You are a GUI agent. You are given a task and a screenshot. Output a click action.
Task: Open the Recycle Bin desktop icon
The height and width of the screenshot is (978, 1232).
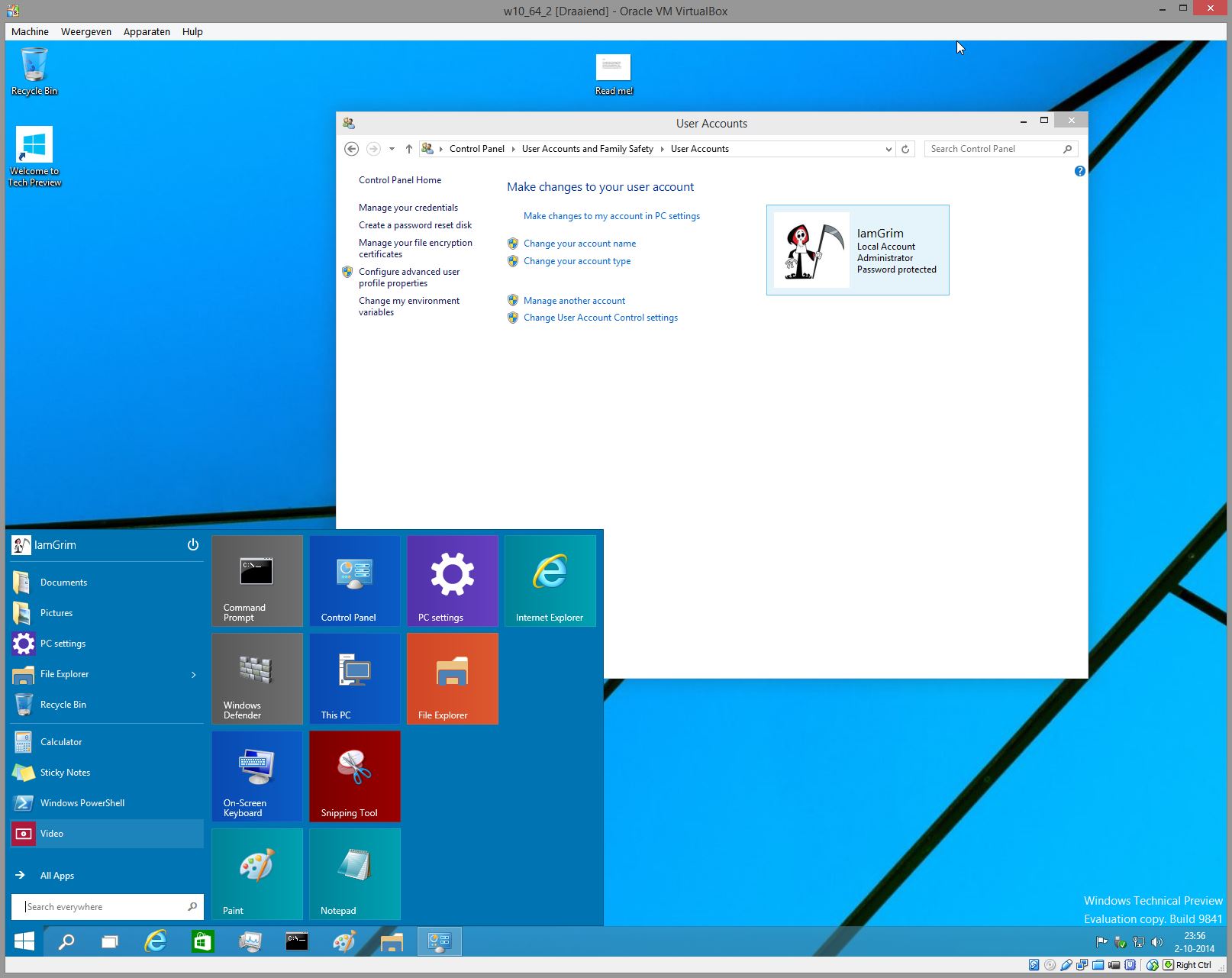tap(34, 71)
